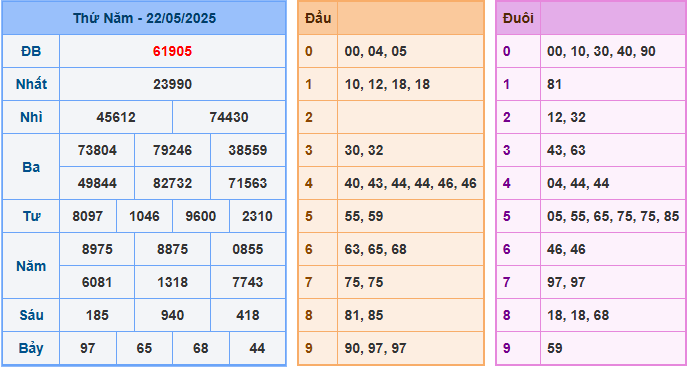This screenshot has height=368, width=689.
Task: Select number 68 in the Bảy row
Action: coord(201,348)
